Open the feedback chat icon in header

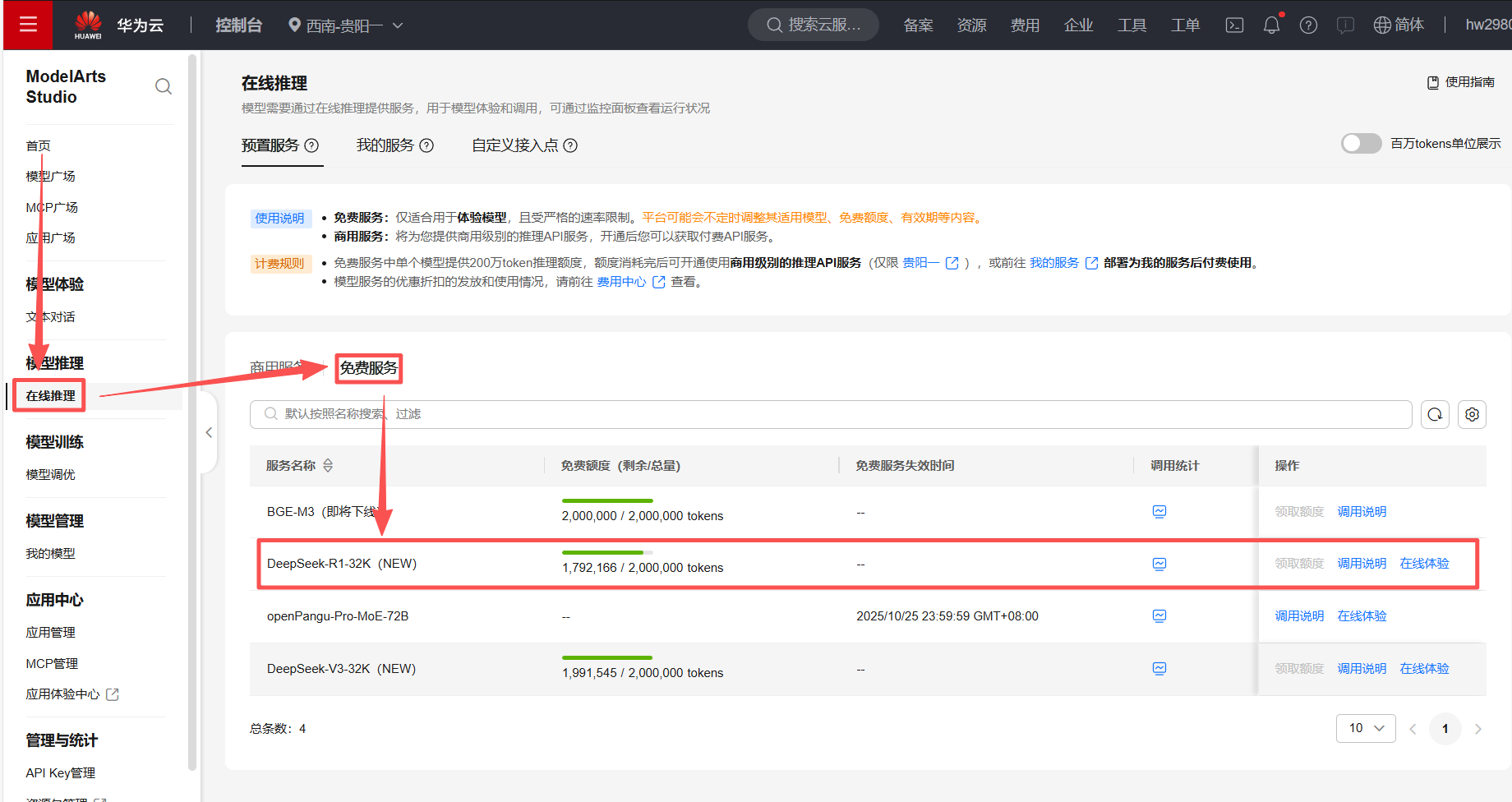coord(1345,25)
